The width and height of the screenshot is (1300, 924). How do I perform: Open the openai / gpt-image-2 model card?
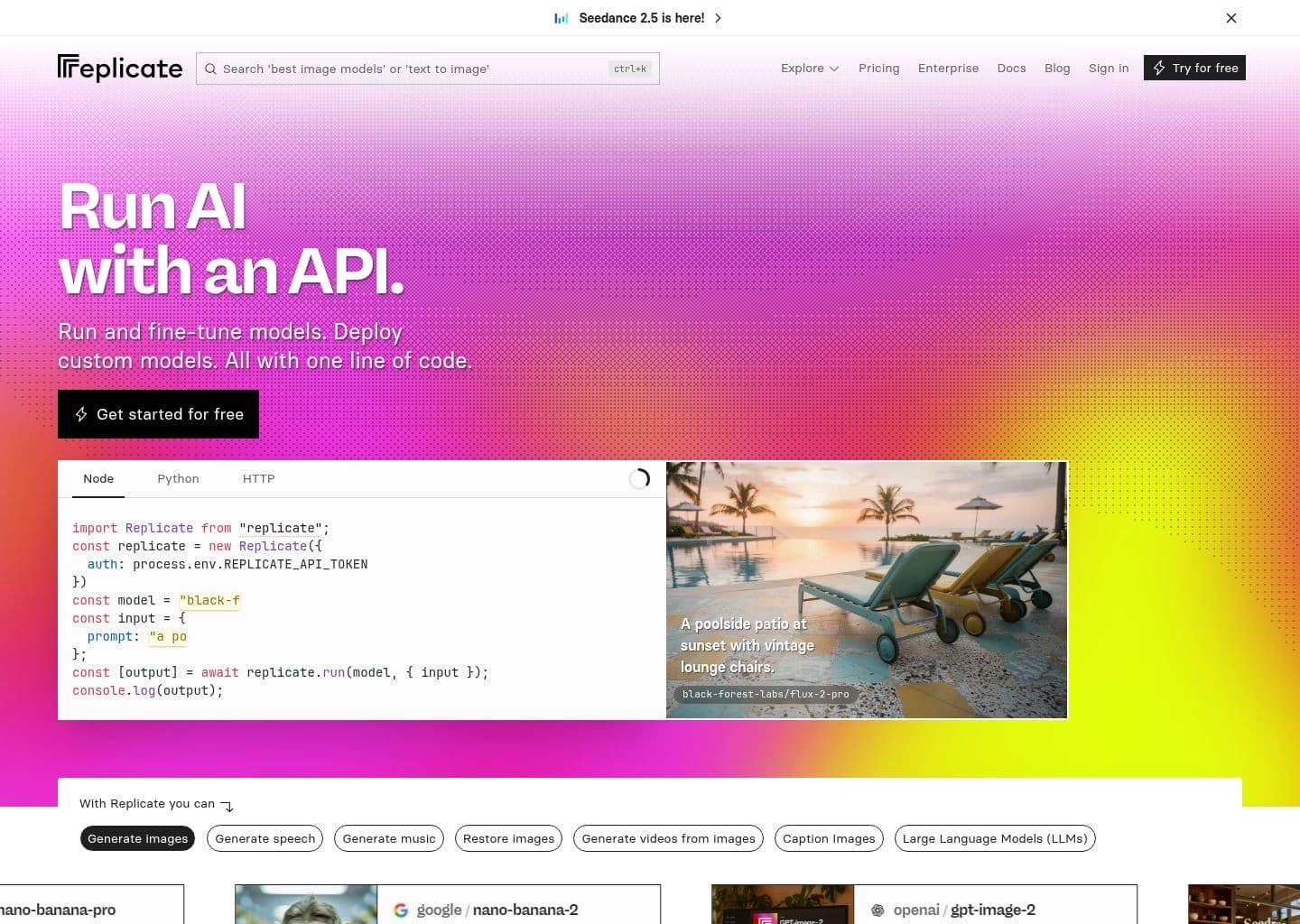(924, 904)
